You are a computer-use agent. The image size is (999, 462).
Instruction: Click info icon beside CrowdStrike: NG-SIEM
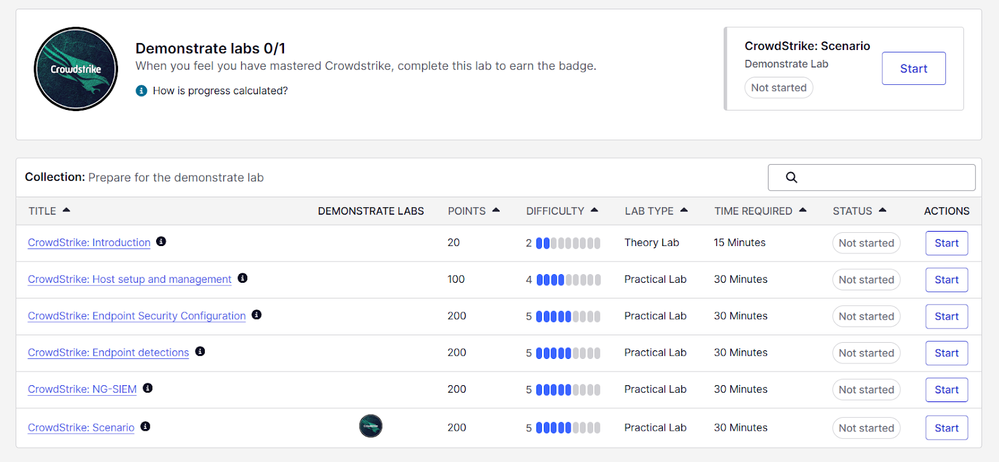pos(148,389)
